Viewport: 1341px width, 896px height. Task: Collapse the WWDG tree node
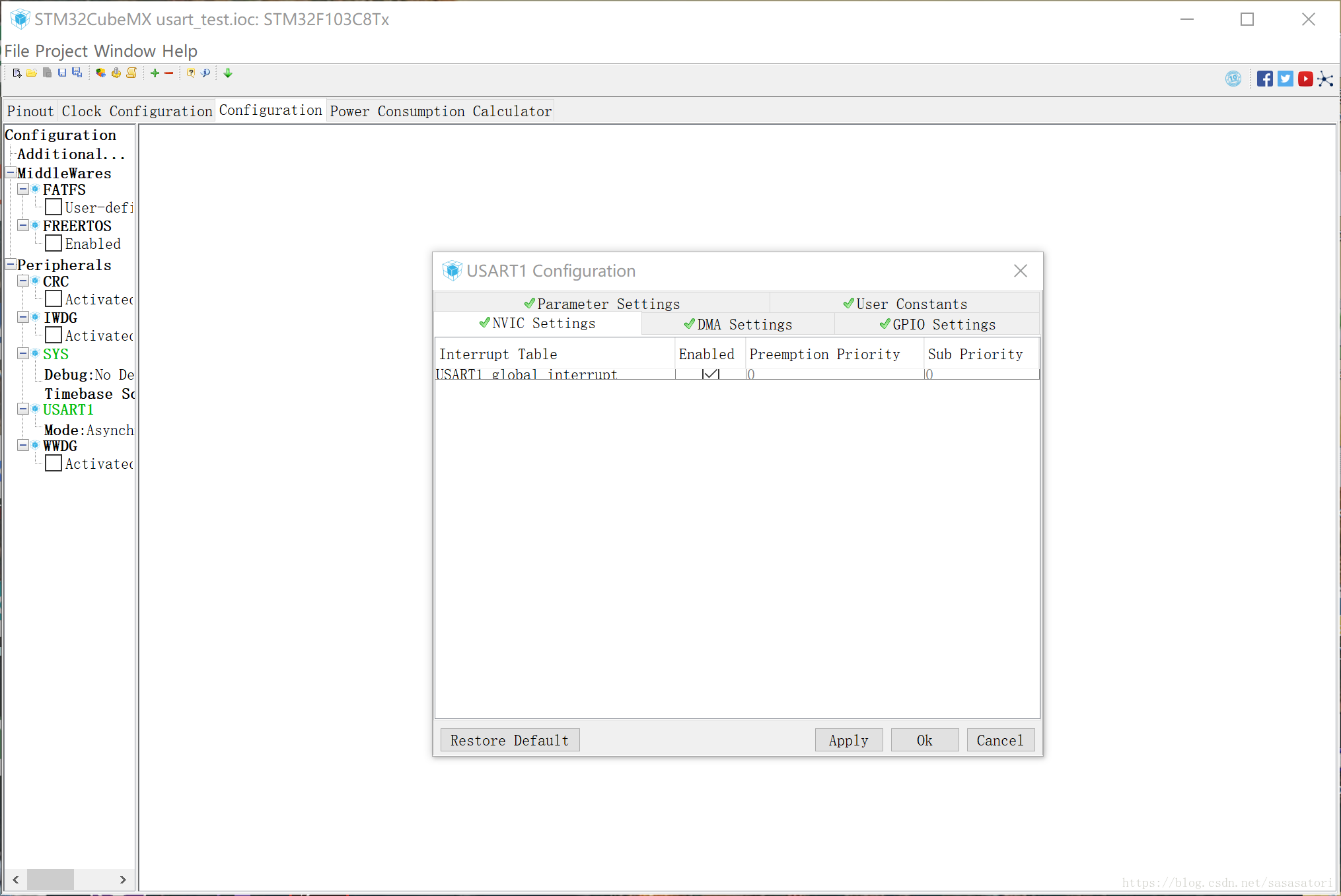click(x=23, y=446)
